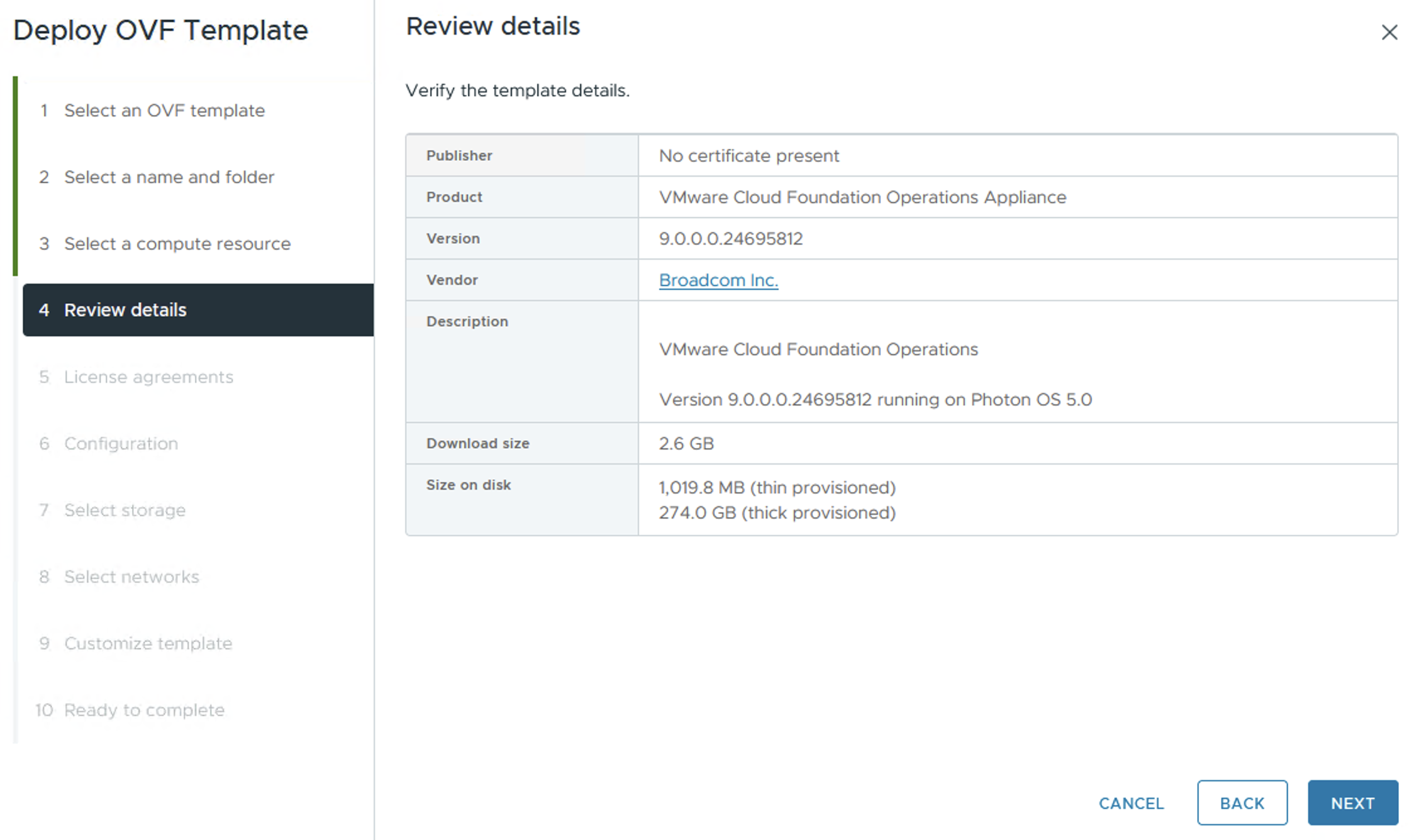This screenshot has height=840, width=1419.
Task: Click the Download size value 2.6 GB
Action: coord(686,444)
